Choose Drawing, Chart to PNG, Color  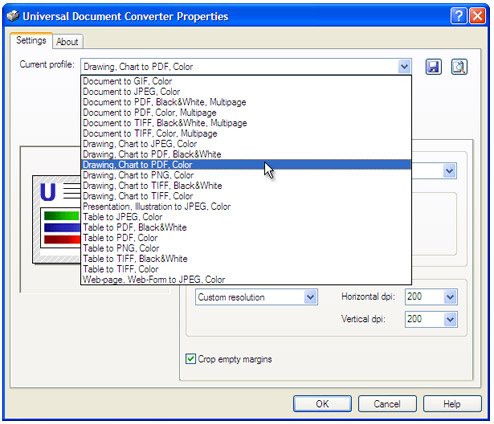click(x=246, y=175)
